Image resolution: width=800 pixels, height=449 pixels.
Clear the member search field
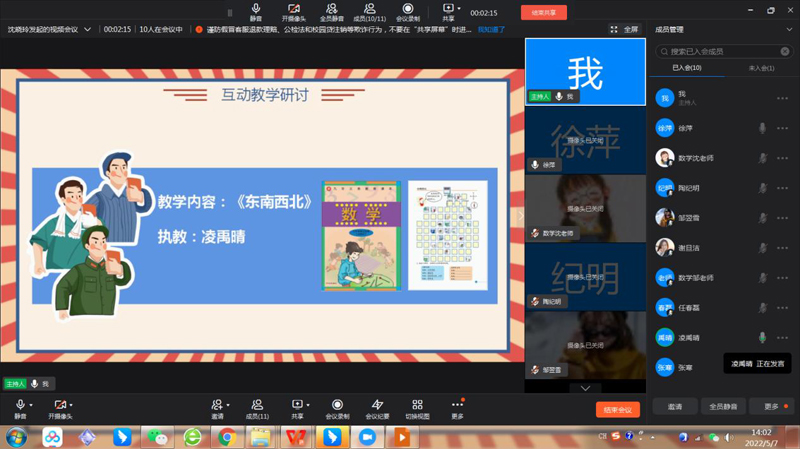click(x=785, y=51)
